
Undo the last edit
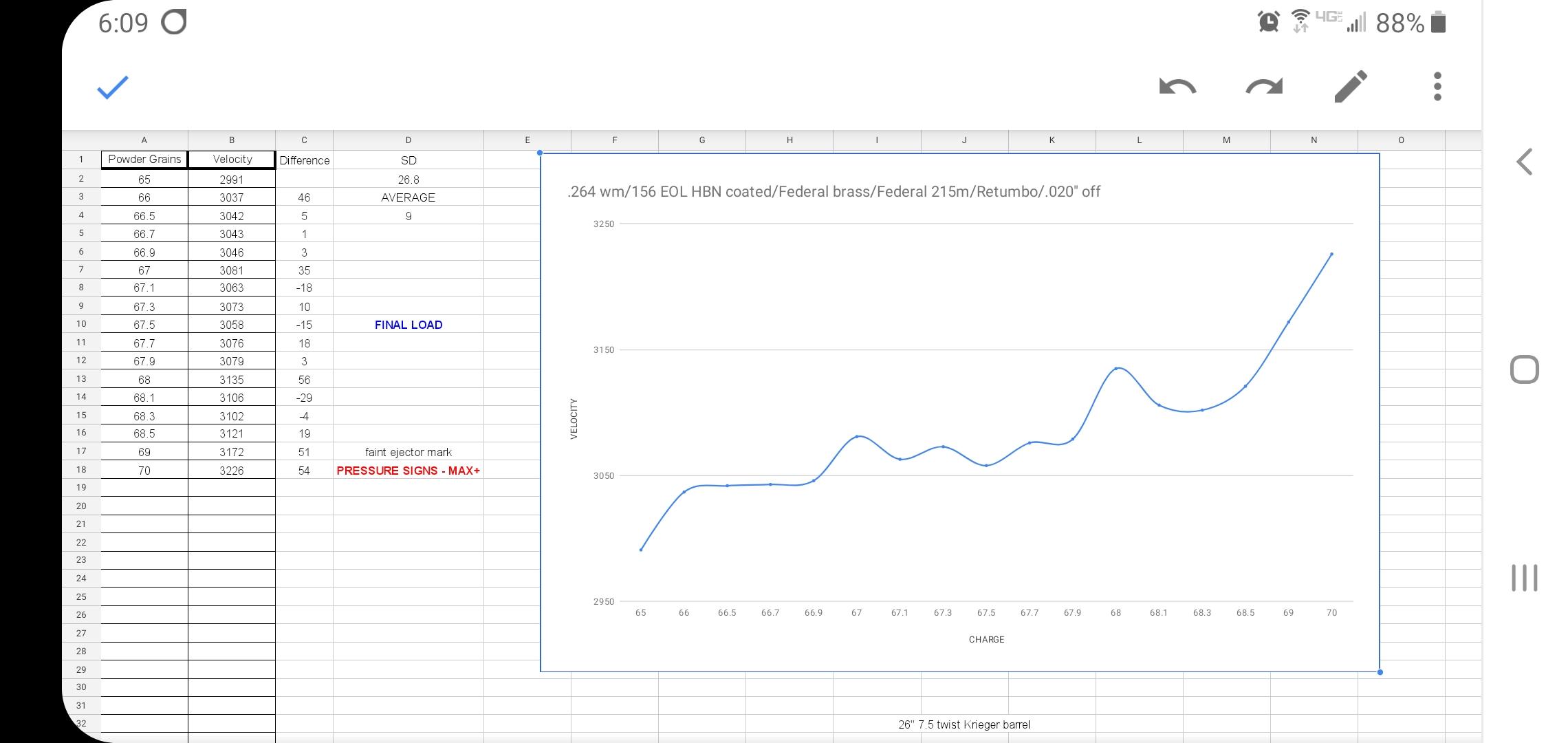pos(1177,87)
